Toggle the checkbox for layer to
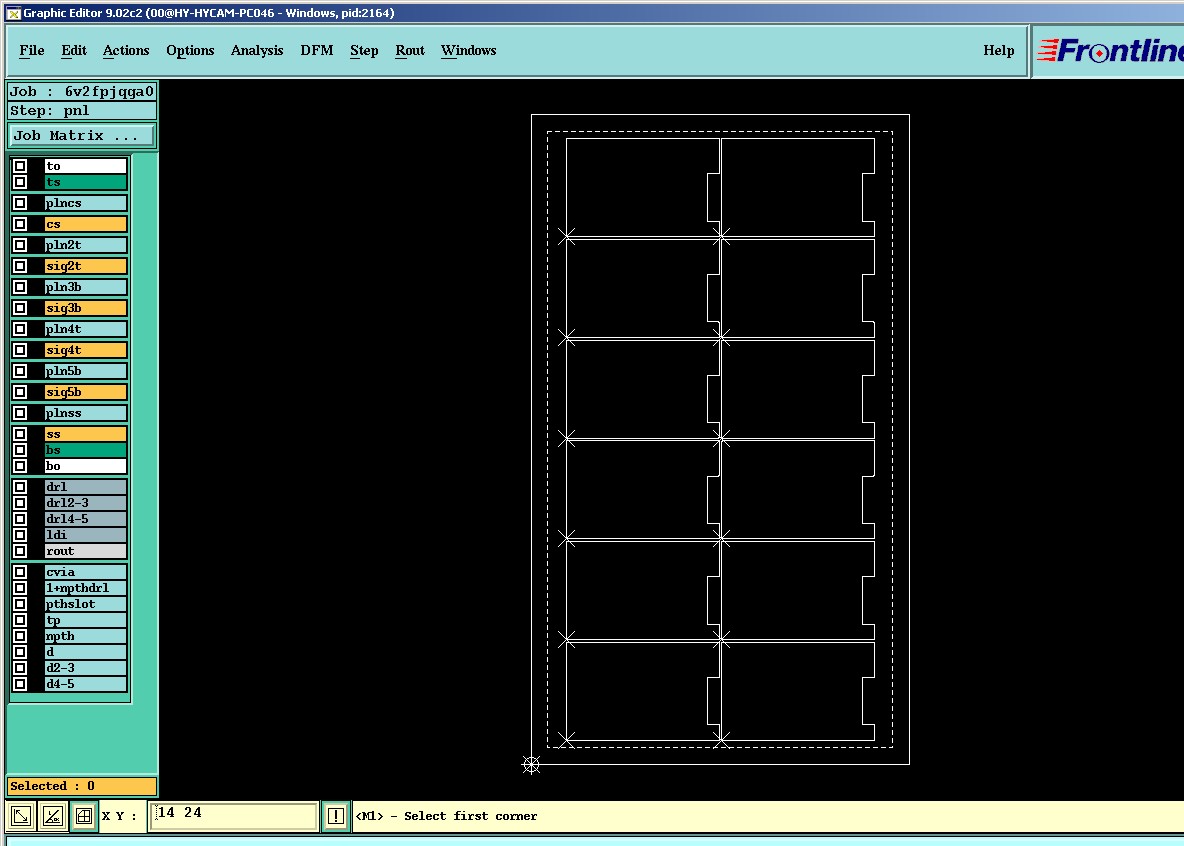 pos(20,166)
